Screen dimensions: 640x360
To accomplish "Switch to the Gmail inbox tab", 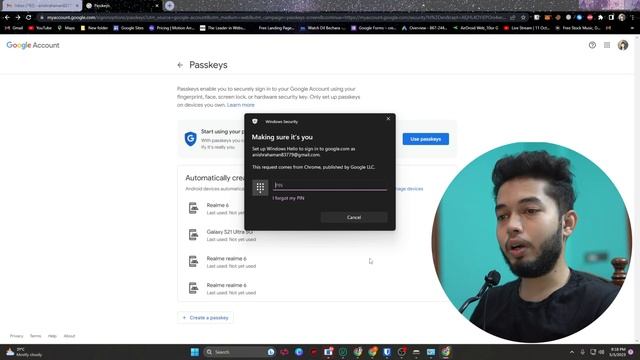I will pos(41,6).
